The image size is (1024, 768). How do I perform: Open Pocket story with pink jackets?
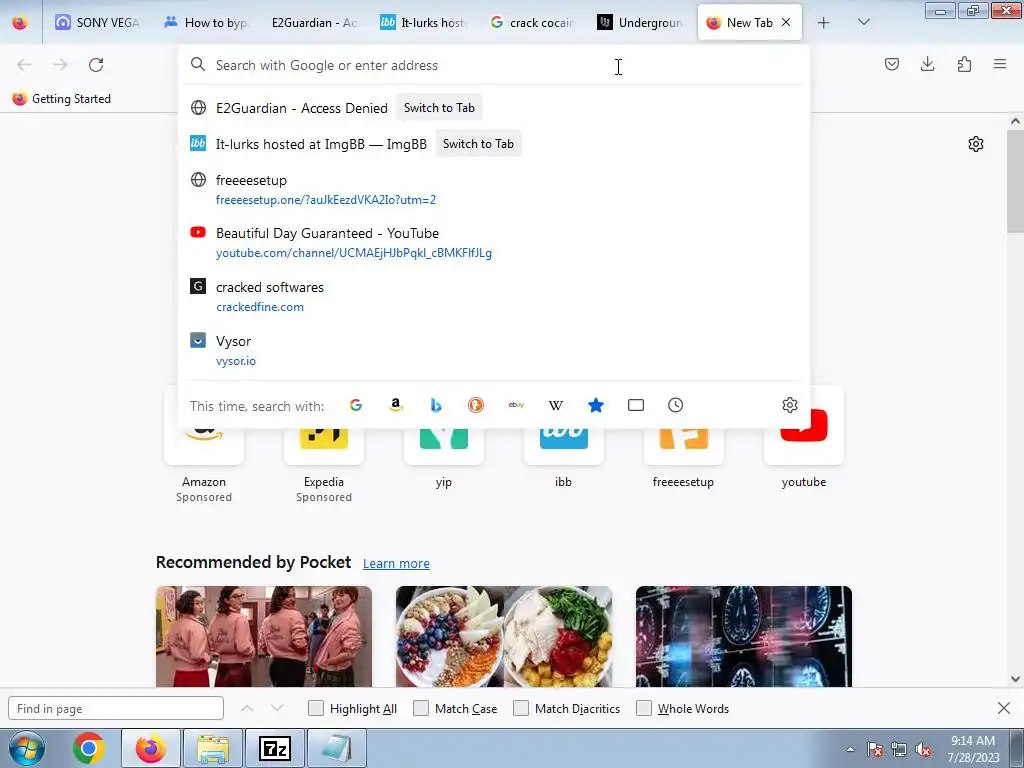pos(264,636)
